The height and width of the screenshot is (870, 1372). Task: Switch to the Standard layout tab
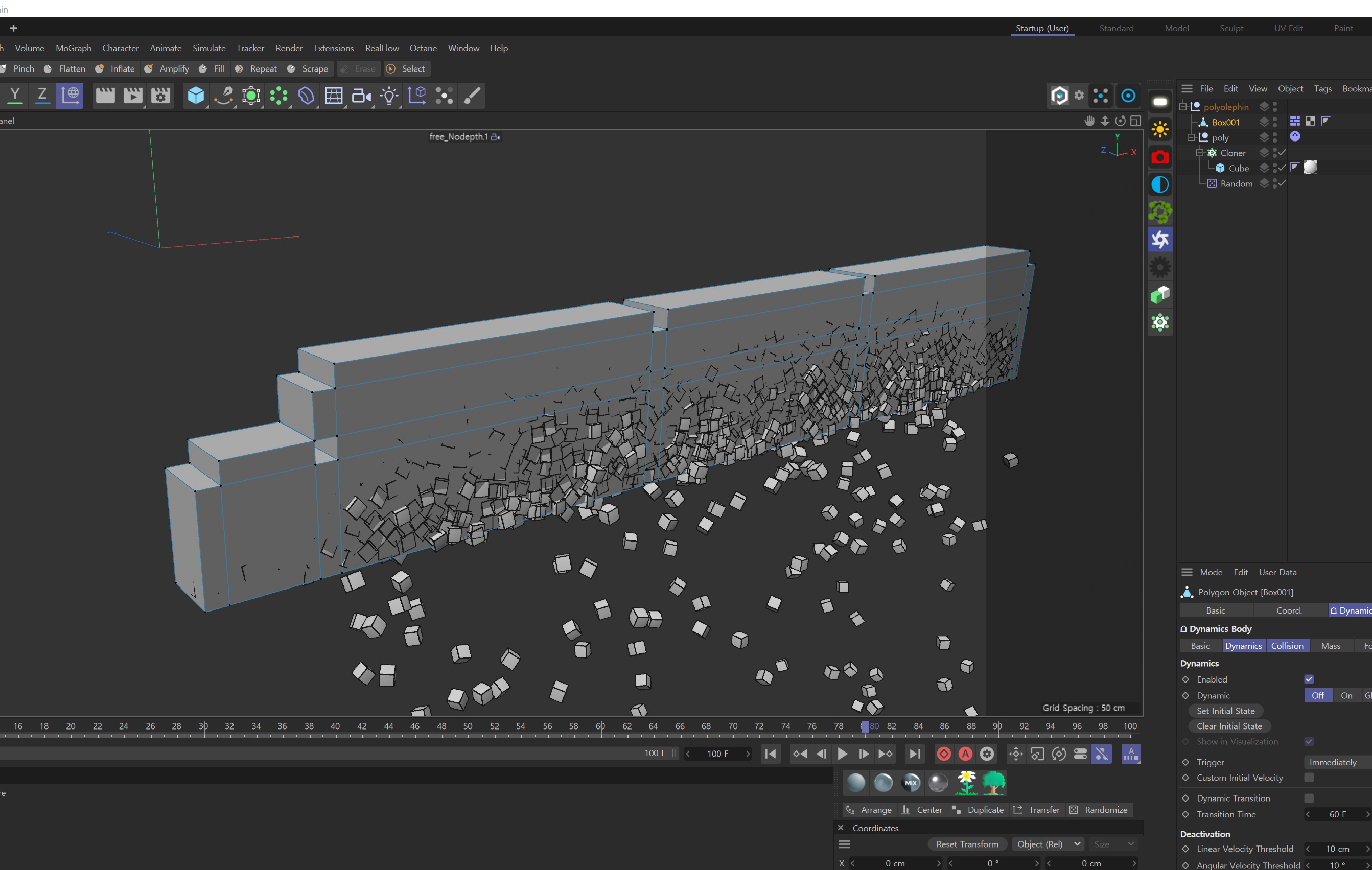(x=1116, y=28)
